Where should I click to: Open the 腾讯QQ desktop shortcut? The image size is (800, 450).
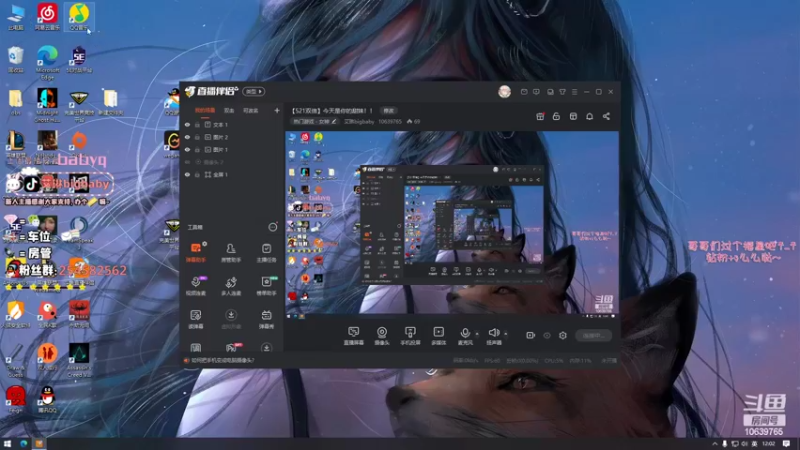47,399
